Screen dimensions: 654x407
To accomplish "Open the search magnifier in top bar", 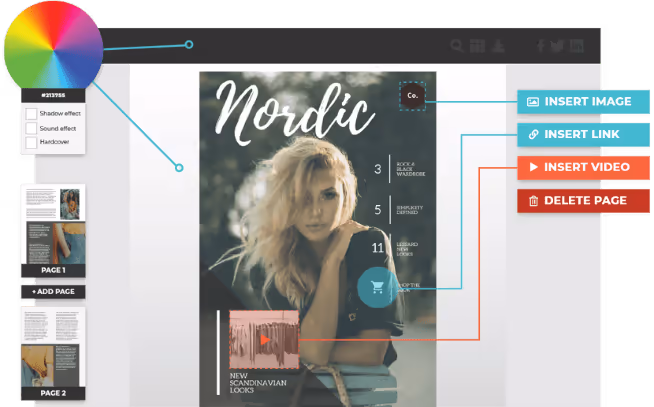I will coord(457,45).
